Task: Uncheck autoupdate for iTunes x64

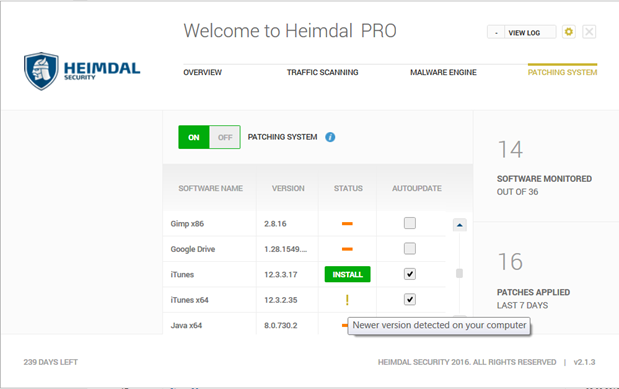Action: click(x=410, y=299)
